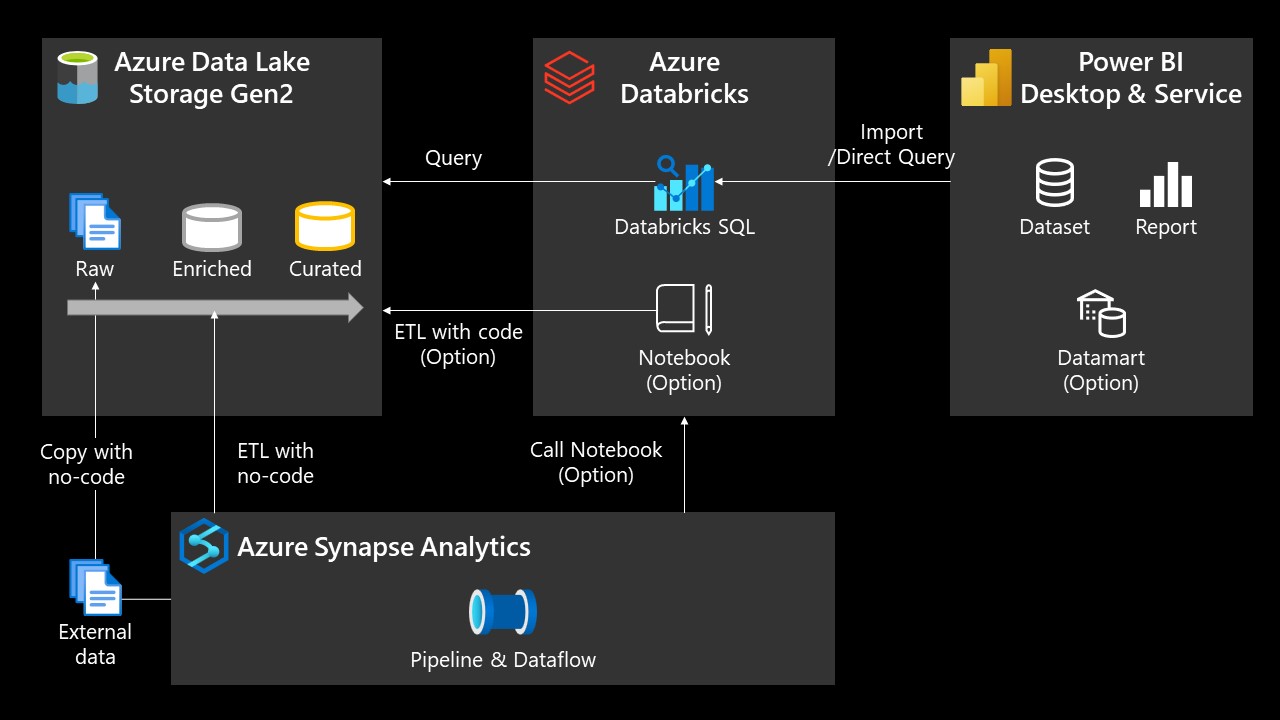Select the "Copy with no-code" label
This screenshot has height=720, width=1280.
[86, 464]
